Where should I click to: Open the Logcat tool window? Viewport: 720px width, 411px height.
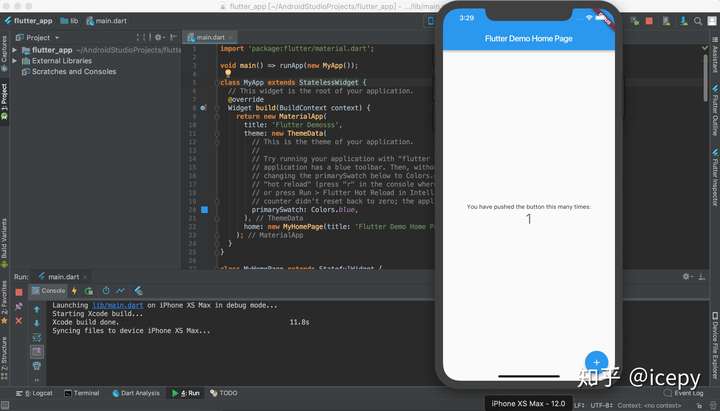click(x=34, y=393)
